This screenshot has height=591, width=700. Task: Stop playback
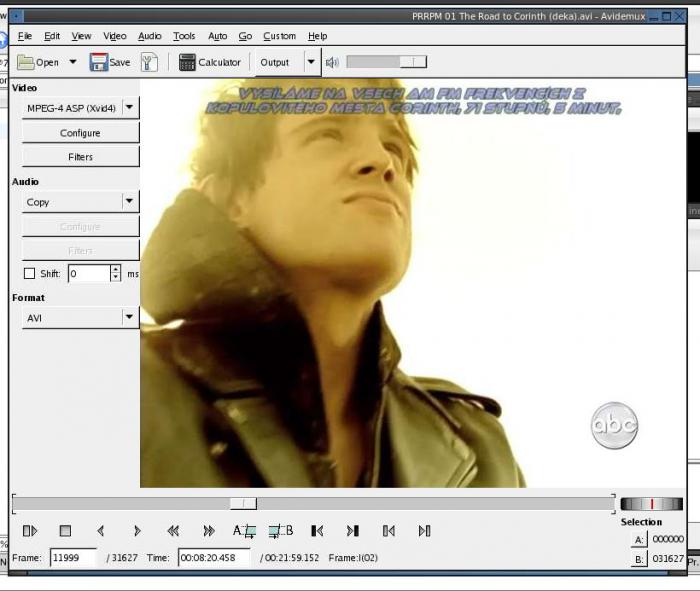click(65, 531)
